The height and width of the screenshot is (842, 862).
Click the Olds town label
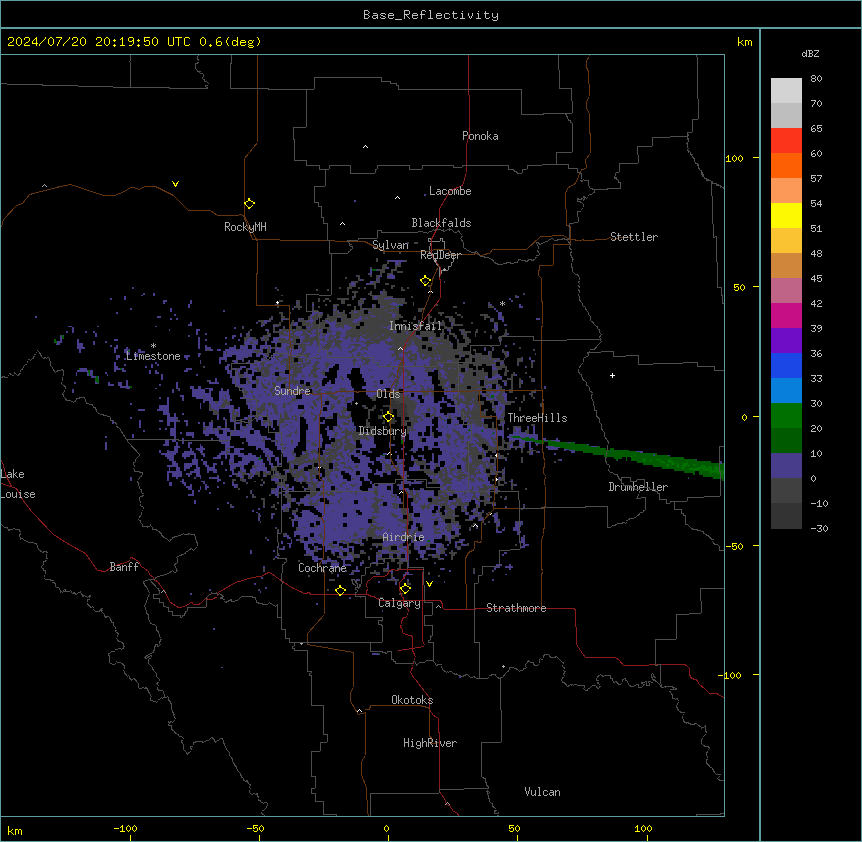coord(388,394)
